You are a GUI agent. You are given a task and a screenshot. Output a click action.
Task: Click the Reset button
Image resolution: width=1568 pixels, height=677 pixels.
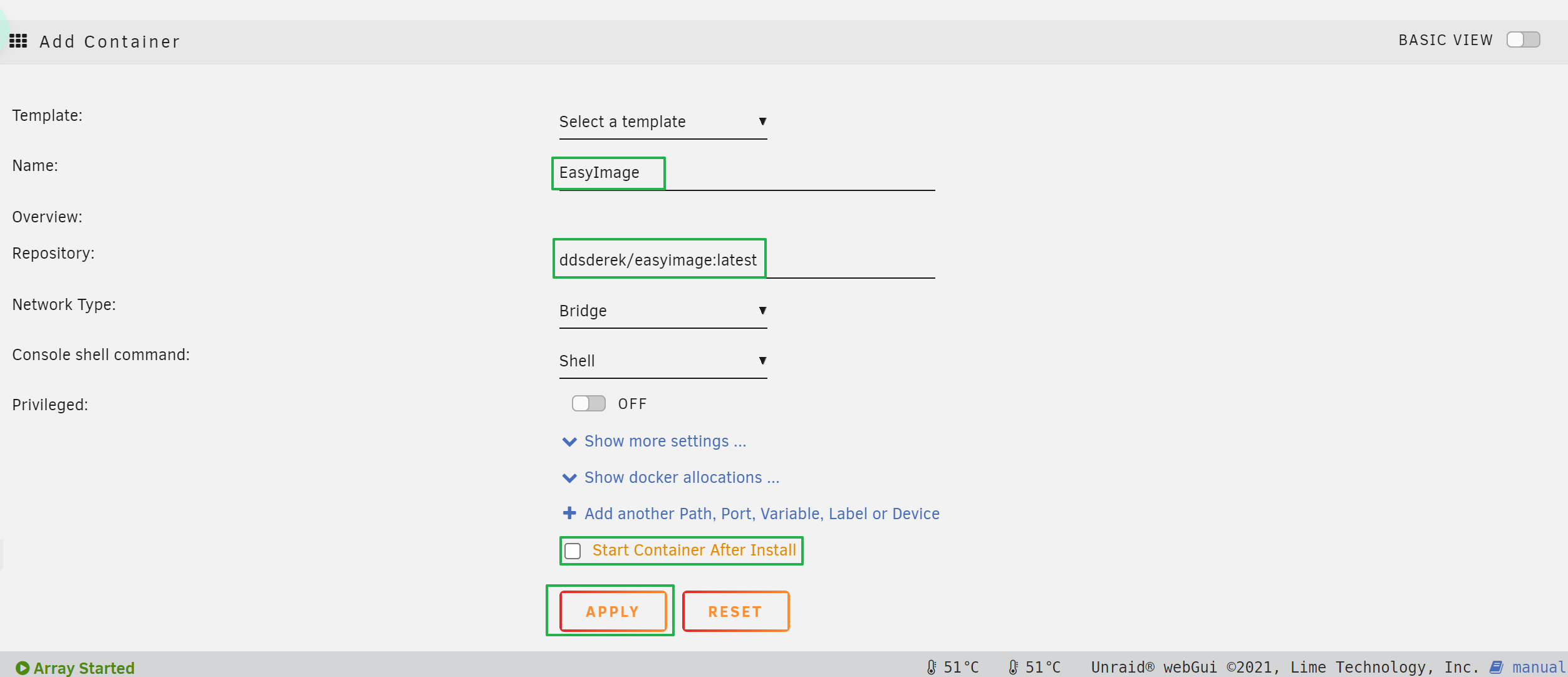735,611
